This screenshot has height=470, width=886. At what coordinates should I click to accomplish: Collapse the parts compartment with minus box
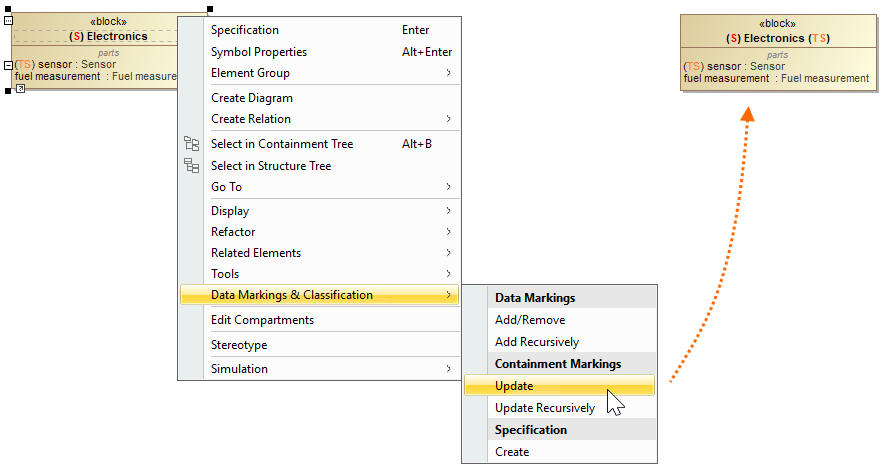[9, 65]
